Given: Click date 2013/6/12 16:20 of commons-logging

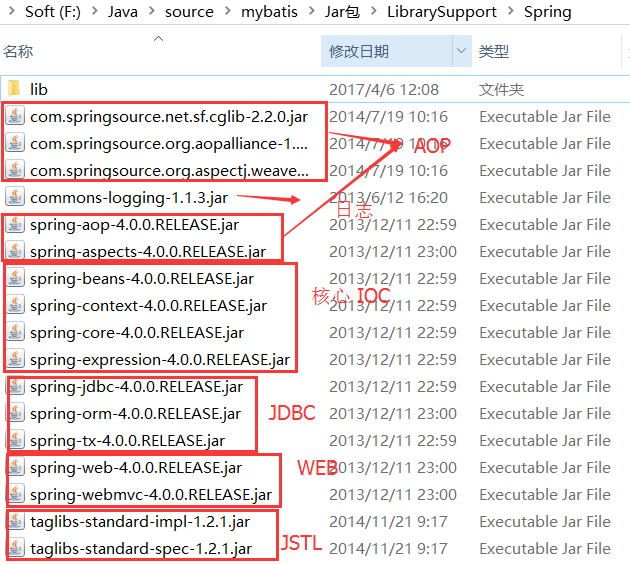Looking at the screenshot, I should [388, 197].
